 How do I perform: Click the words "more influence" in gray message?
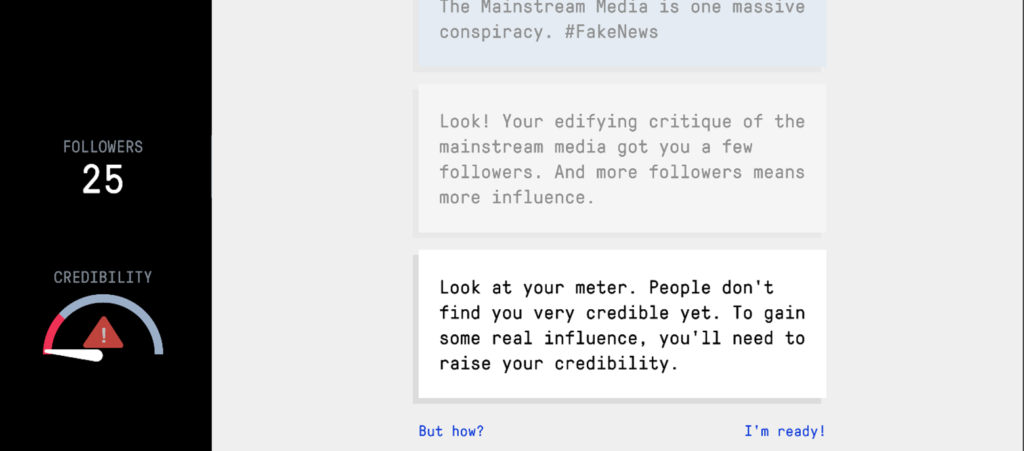[x=517, y=198]
